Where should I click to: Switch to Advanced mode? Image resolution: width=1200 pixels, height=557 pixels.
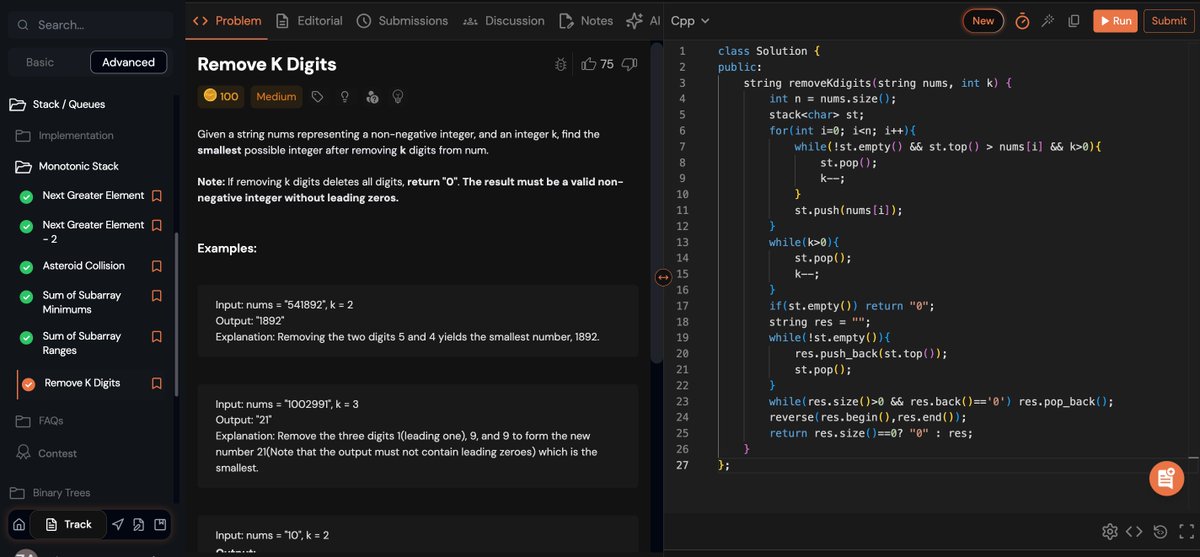coord(128,62)
